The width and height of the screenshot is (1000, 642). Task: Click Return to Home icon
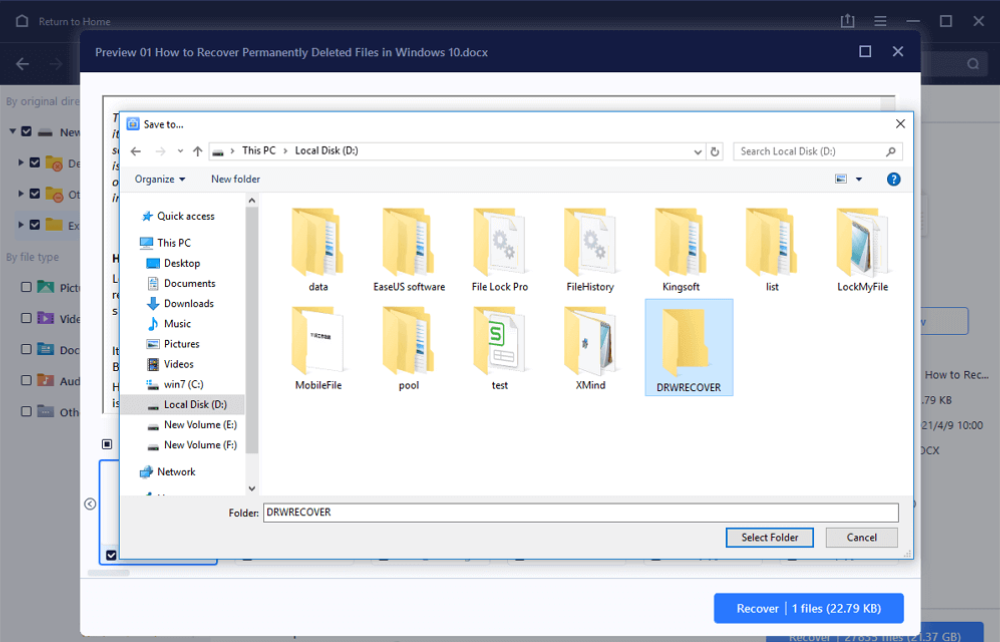(x=22, y=21)
